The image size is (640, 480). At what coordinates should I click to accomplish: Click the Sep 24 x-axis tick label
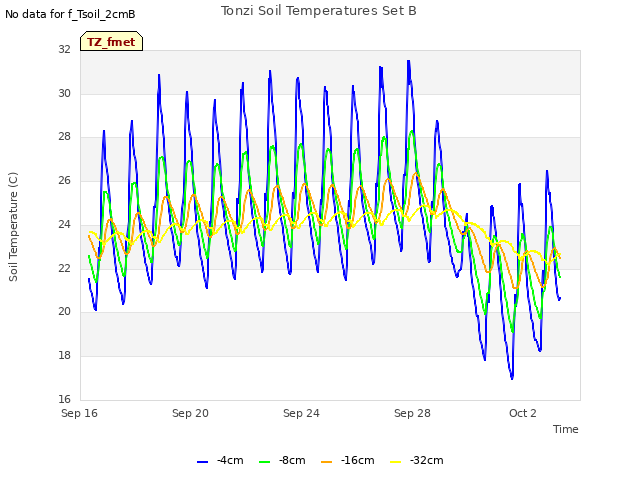(x=301, y=413)
